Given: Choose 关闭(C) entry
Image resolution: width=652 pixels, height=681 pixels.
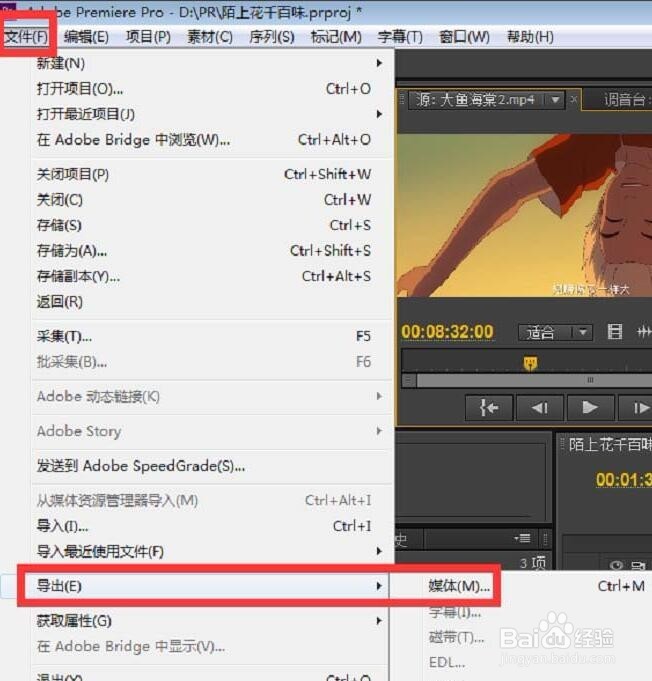Looking at the screenshot, I should tap(212, 200).
